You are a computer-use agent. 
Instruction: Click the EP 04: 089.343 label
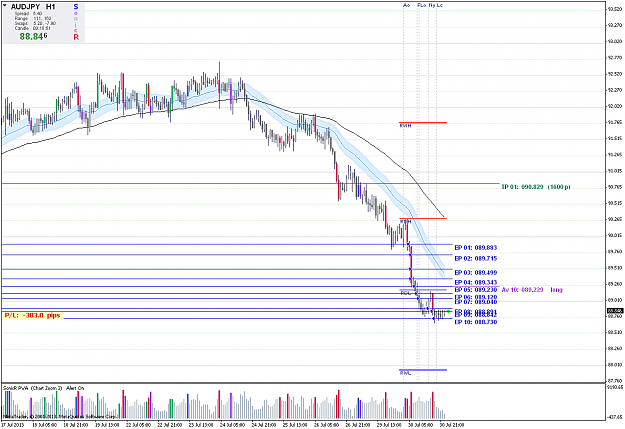click(476, 282)
